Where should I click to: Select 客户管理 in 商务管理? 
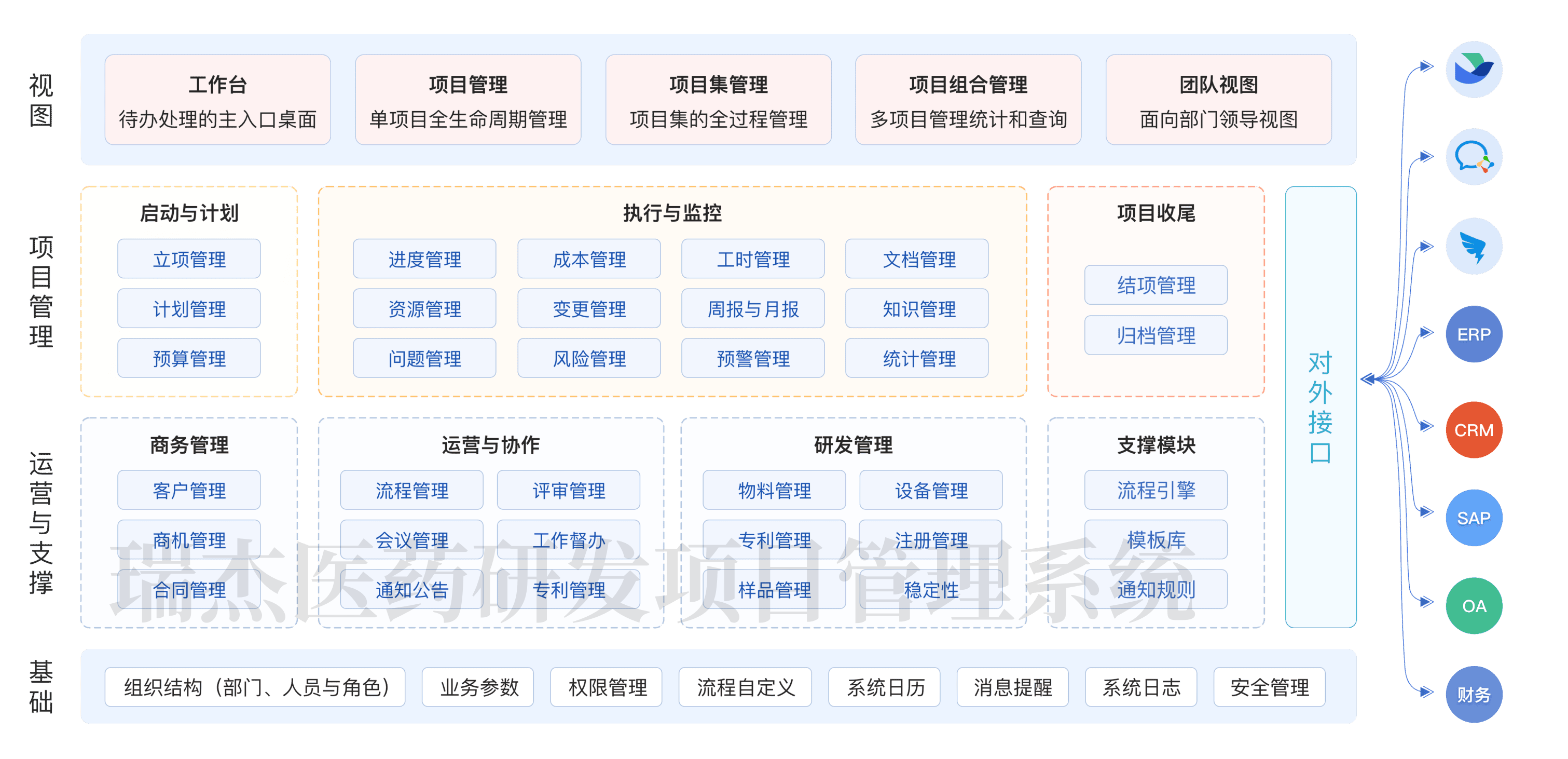coord(189,490)
